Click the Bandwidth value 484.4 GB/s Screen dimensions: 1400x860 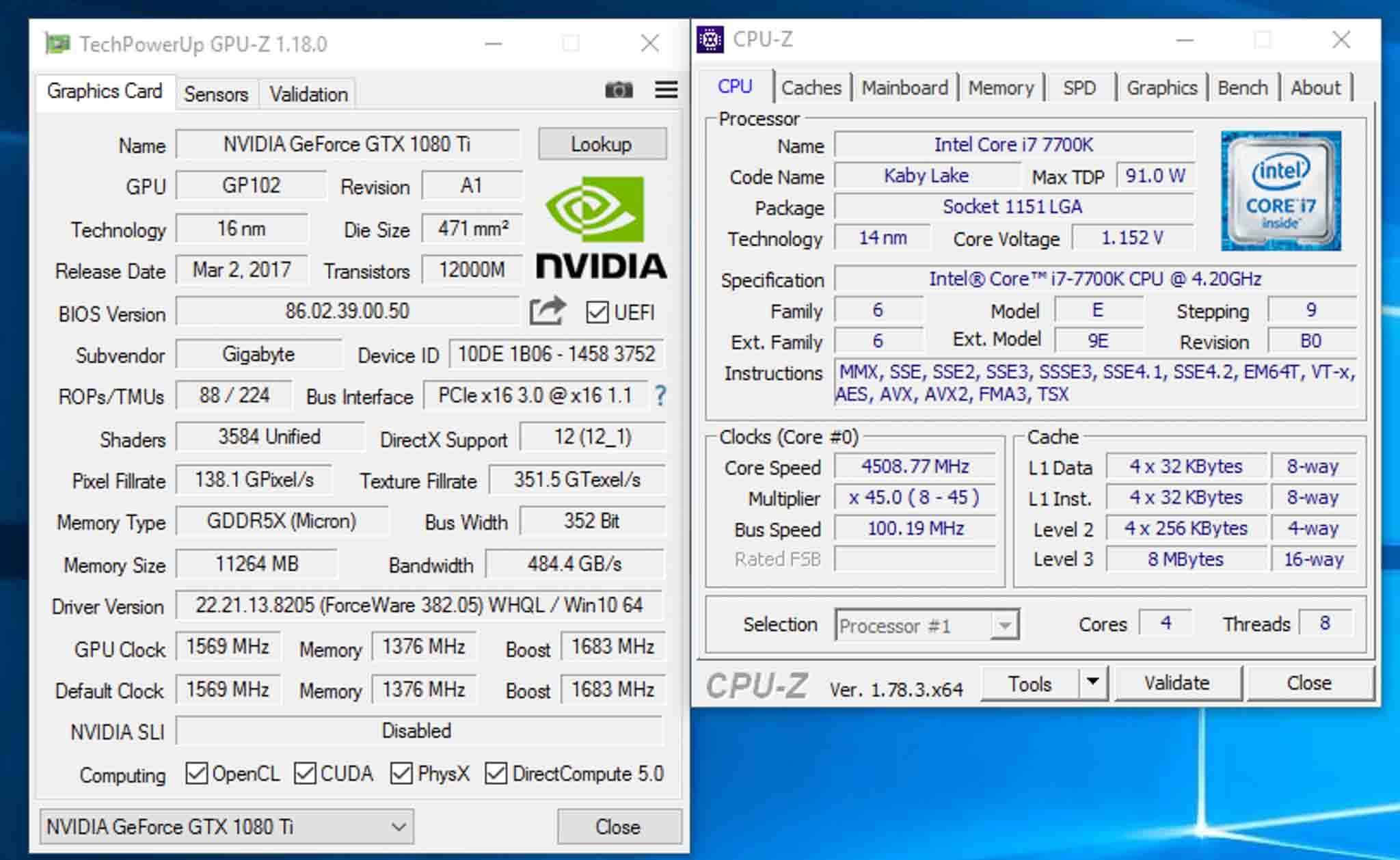[x=574, y=564]
